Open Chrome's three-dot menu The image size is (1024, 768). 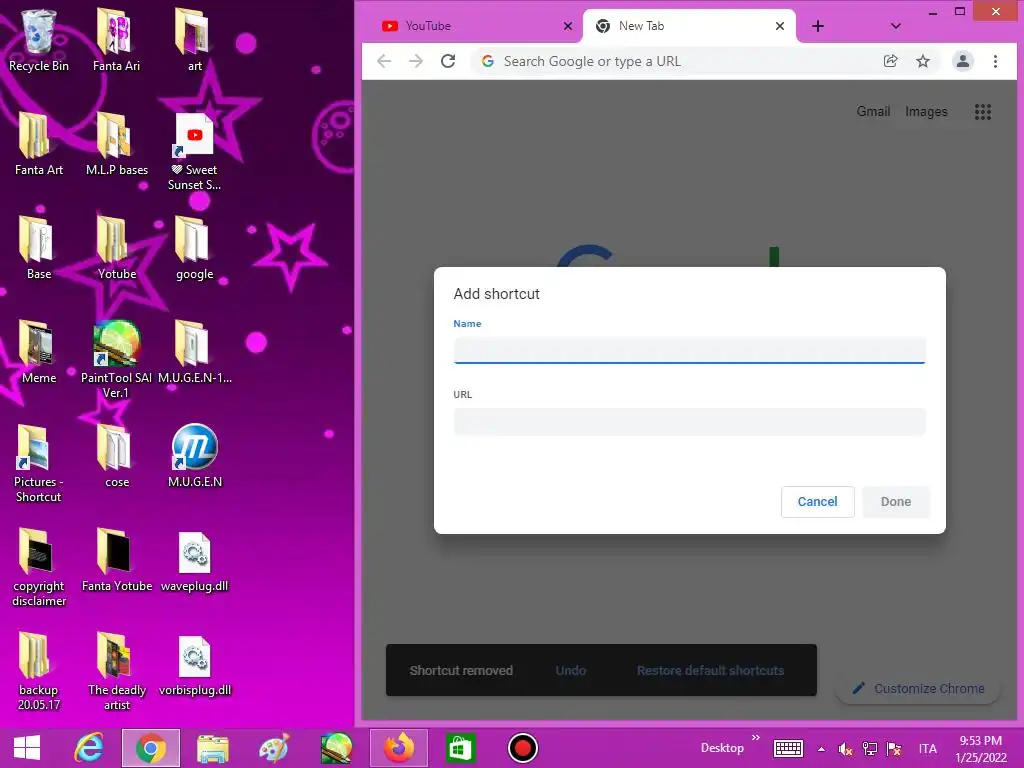[995, 61]
